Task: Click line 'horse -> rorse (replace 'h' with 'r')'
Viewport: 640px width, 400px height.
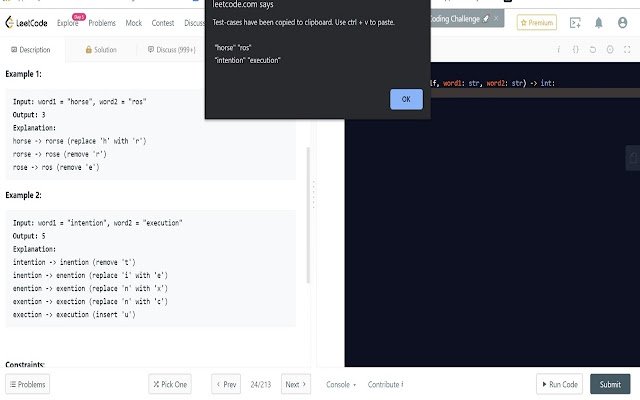Action: 79,141
